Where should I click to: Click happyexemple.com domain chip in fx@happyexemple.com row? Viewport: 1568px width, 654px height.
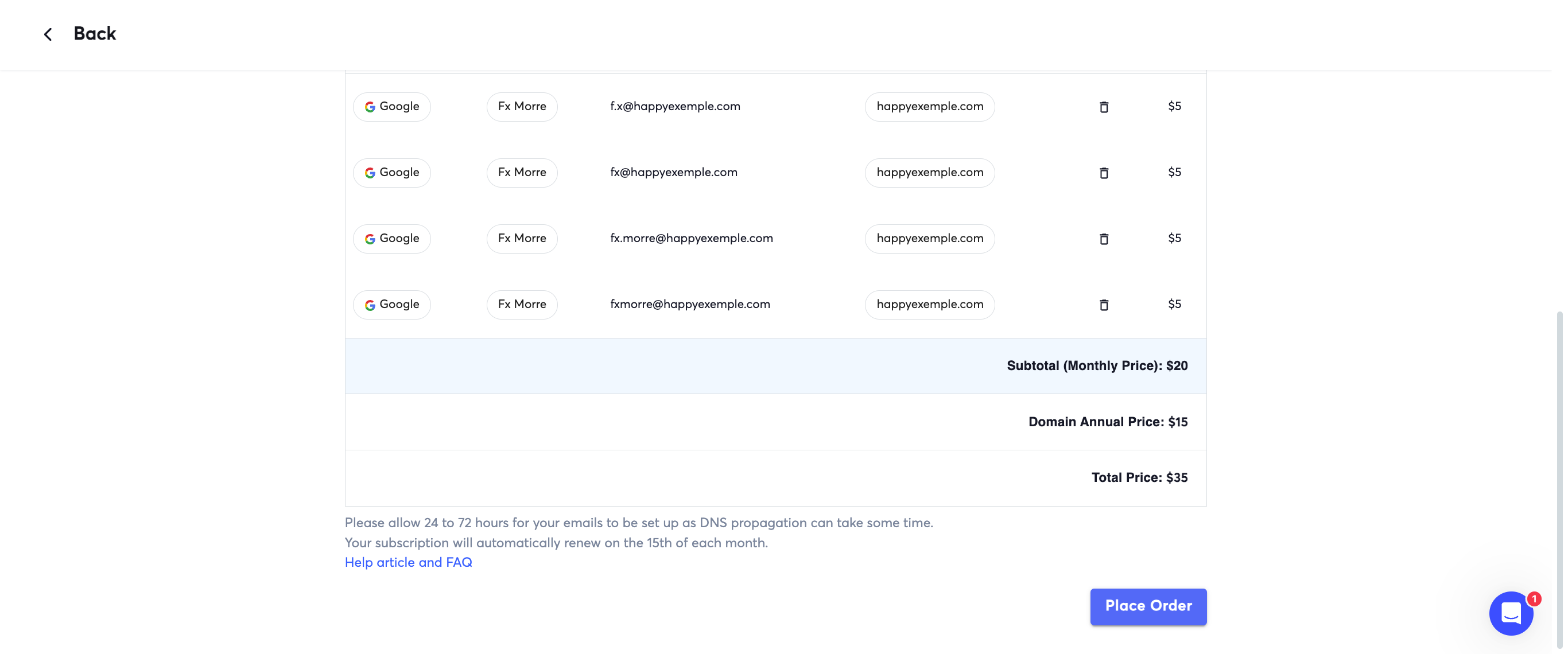(x=929, y=173)
